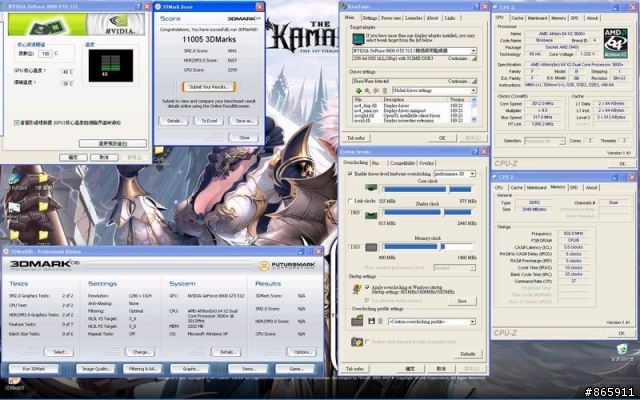Image resolution: width=640 pixels, height=400 pixels.
Task: Open the Fan tab in System tweaks
Action: click(x=376, y=163)
